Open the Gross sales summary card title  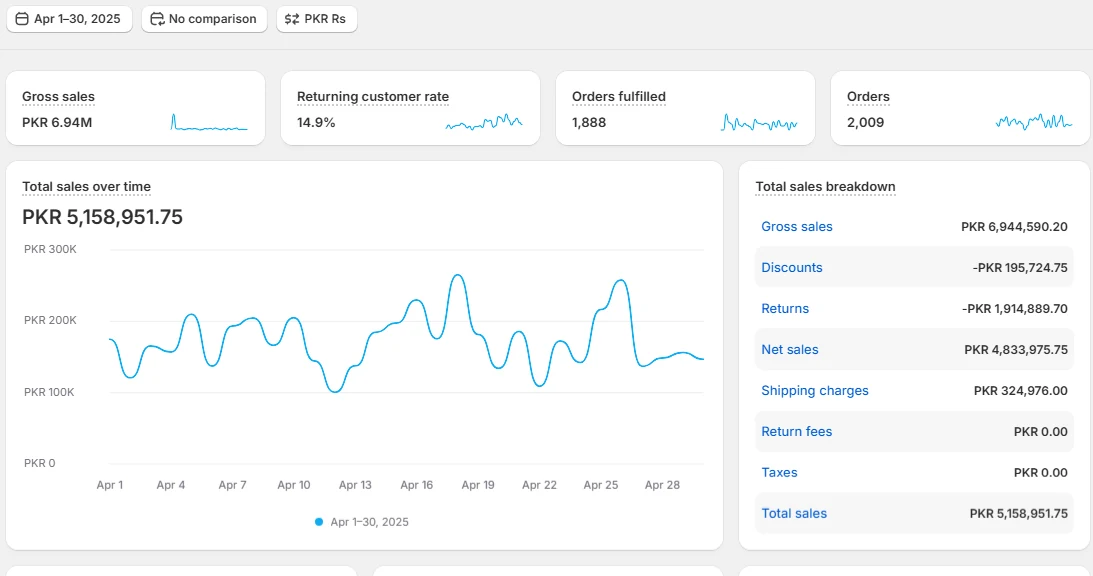[x=58, y=97]
